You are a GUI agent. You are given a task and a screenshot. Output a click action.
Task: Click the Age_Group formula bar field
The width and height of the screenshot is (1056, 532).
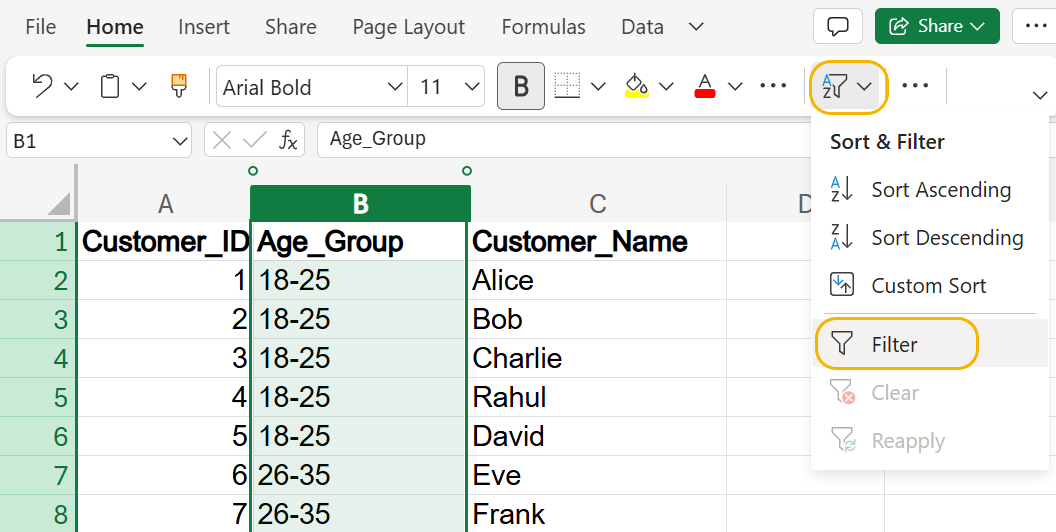coord(560,140)
